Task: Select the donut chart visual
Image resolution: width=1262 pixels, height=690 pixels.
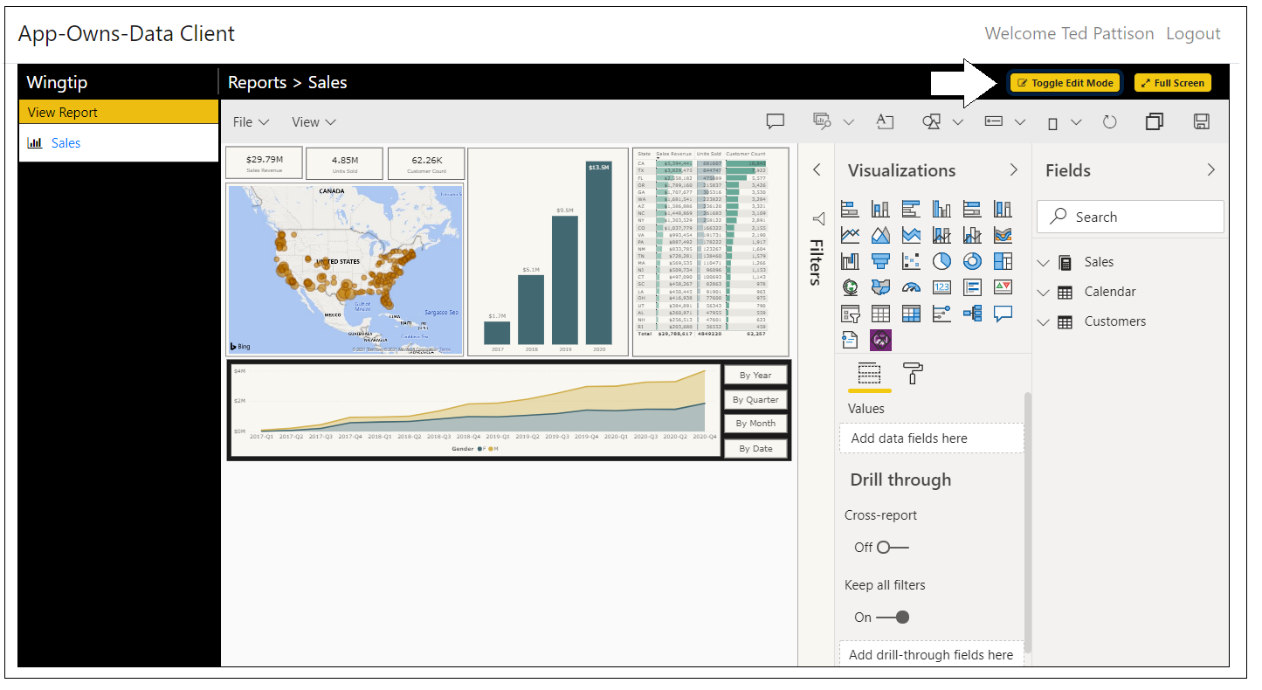Action: [972, 261]
